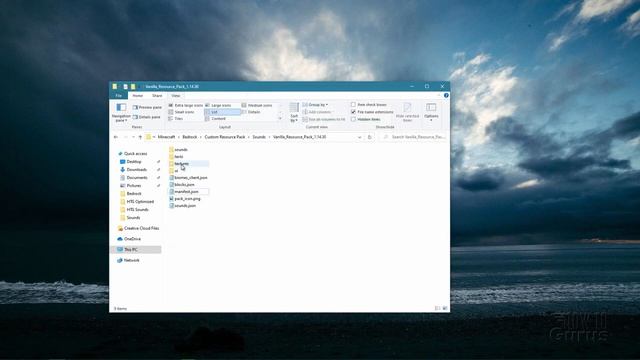Image resolution: width=640 pixels, height=360 pixels.
Task: Select the View ribbon tab
Action: click(176, 96)
